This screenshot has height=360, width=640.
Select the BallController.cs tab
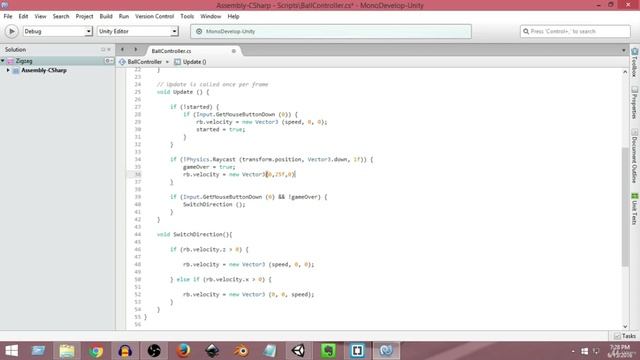[171, 51]
